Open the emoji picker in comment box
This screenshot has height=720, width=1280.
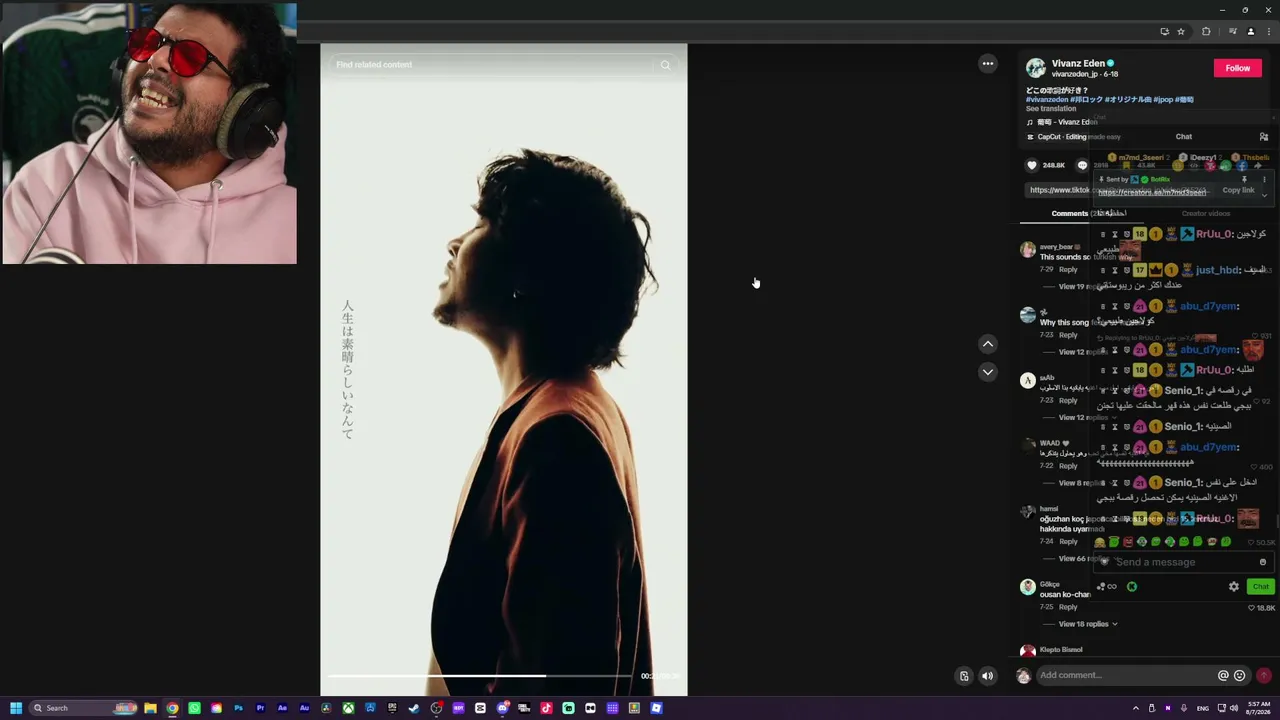coord(1240,676)
